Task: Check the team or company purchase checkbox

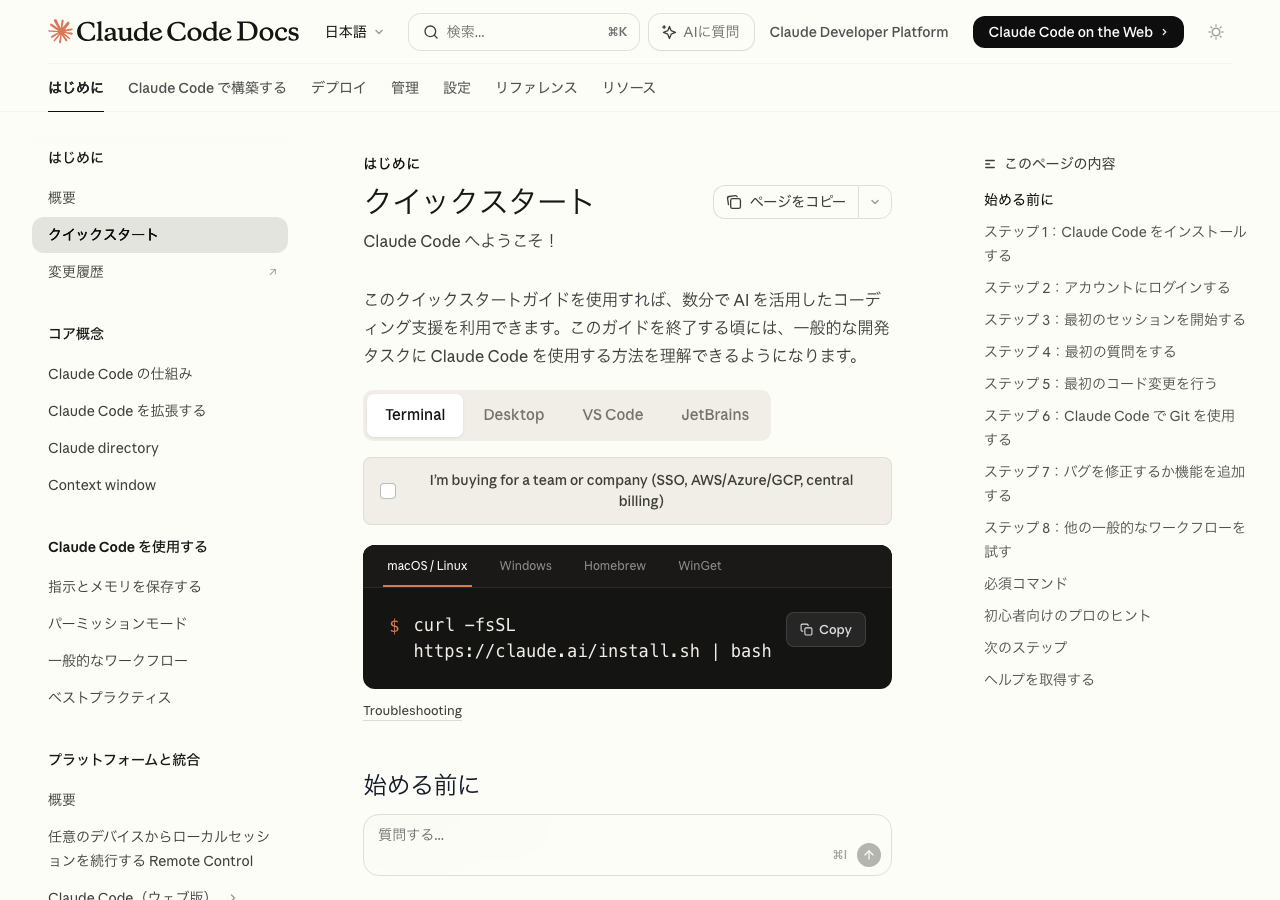Action: (x=388, y=491)
